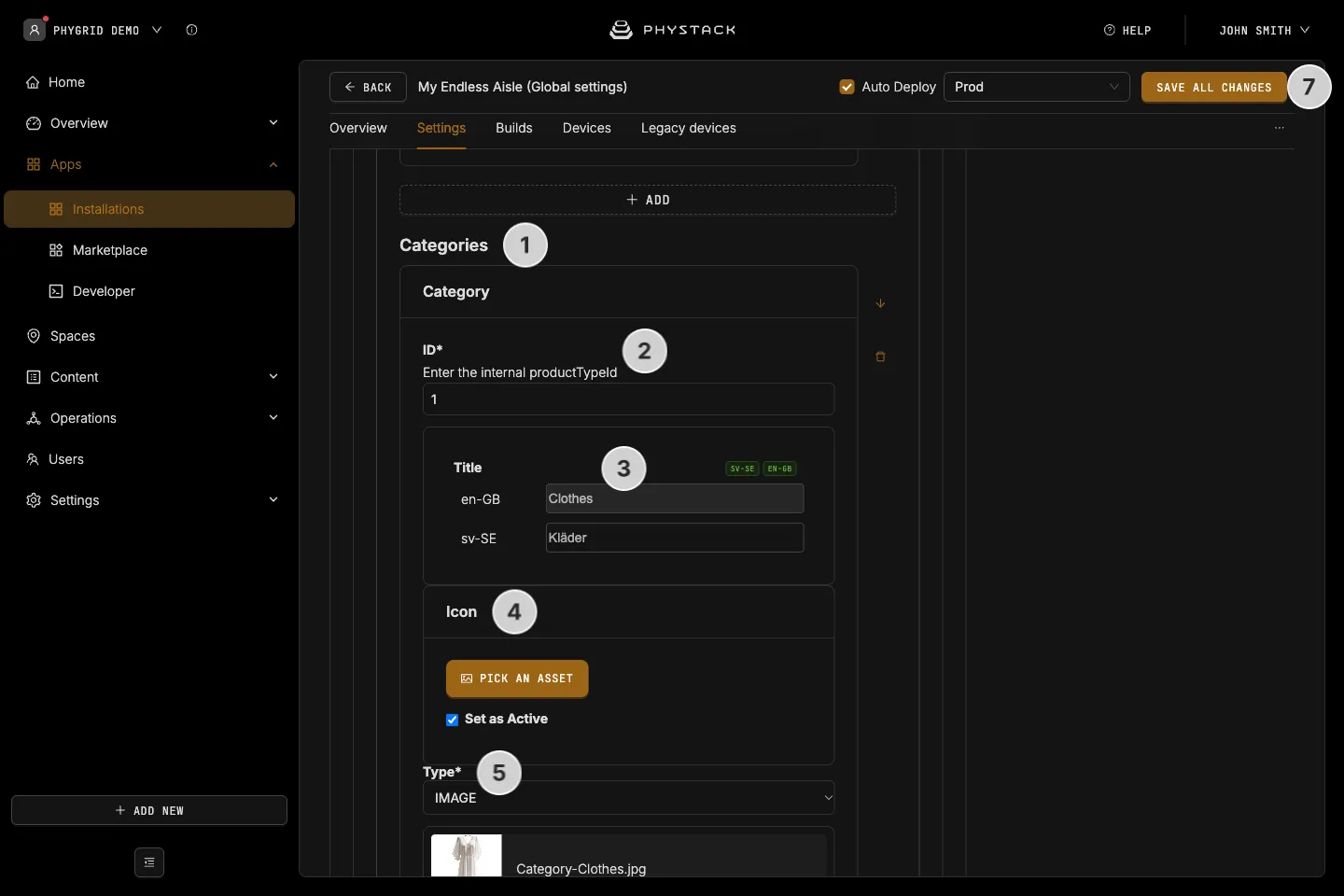Screen dimensions: 1344x896
Task: Open the Type dropdown showing IMAGE
Action: pyautogui.click(x=629, y=798)
